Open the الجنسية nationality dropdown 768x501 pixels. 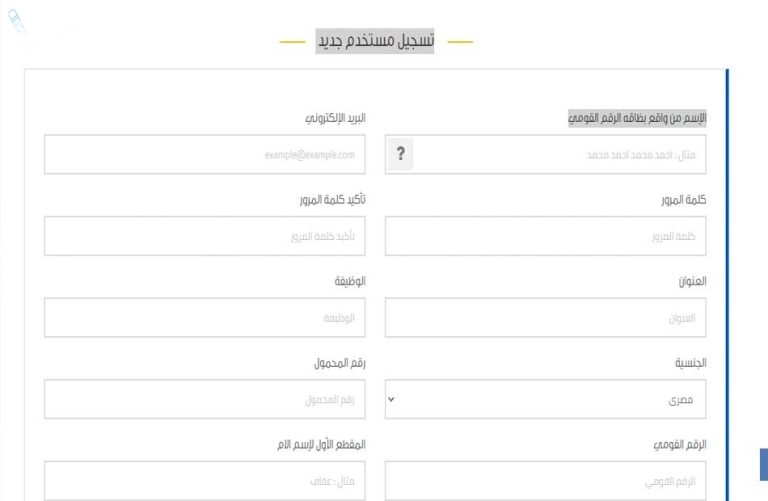pos(545,399)
